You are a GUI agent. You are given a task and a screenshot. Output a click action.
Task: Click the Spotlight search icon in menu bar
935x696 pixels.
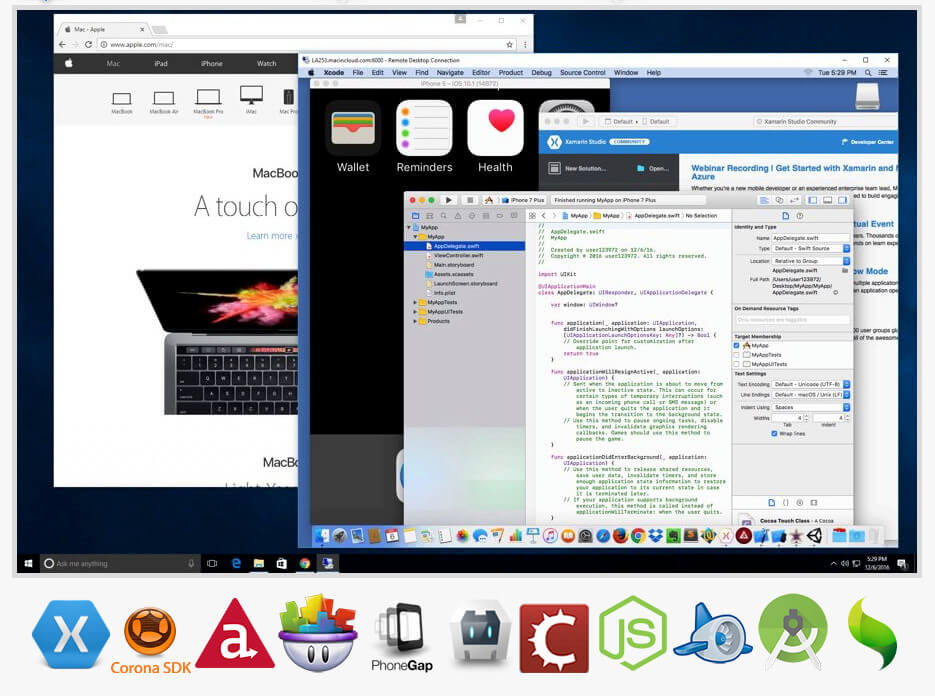tap(868, 73)
